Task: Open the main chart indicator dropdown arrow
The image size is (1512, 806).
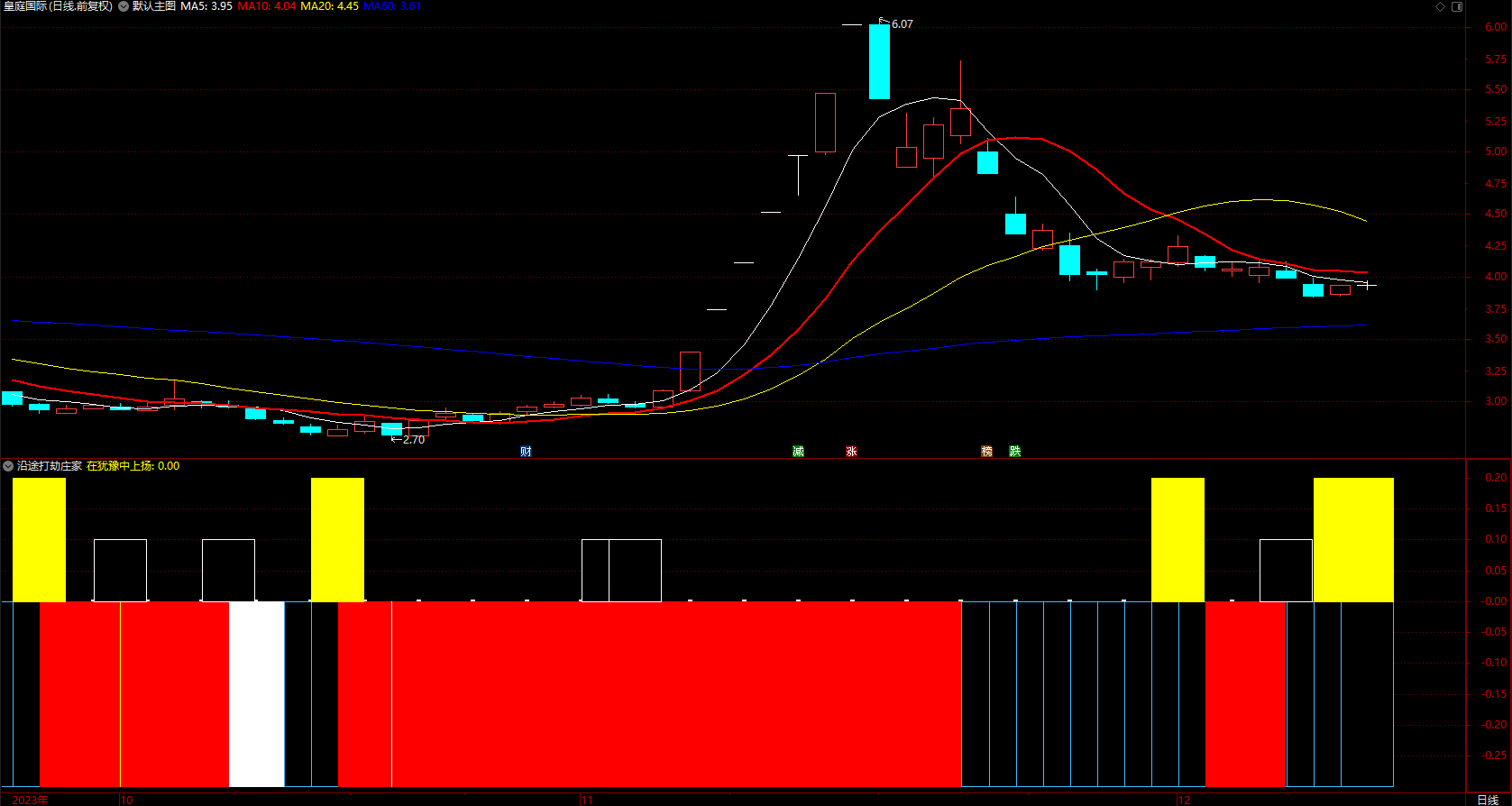Action: (124, 6)
